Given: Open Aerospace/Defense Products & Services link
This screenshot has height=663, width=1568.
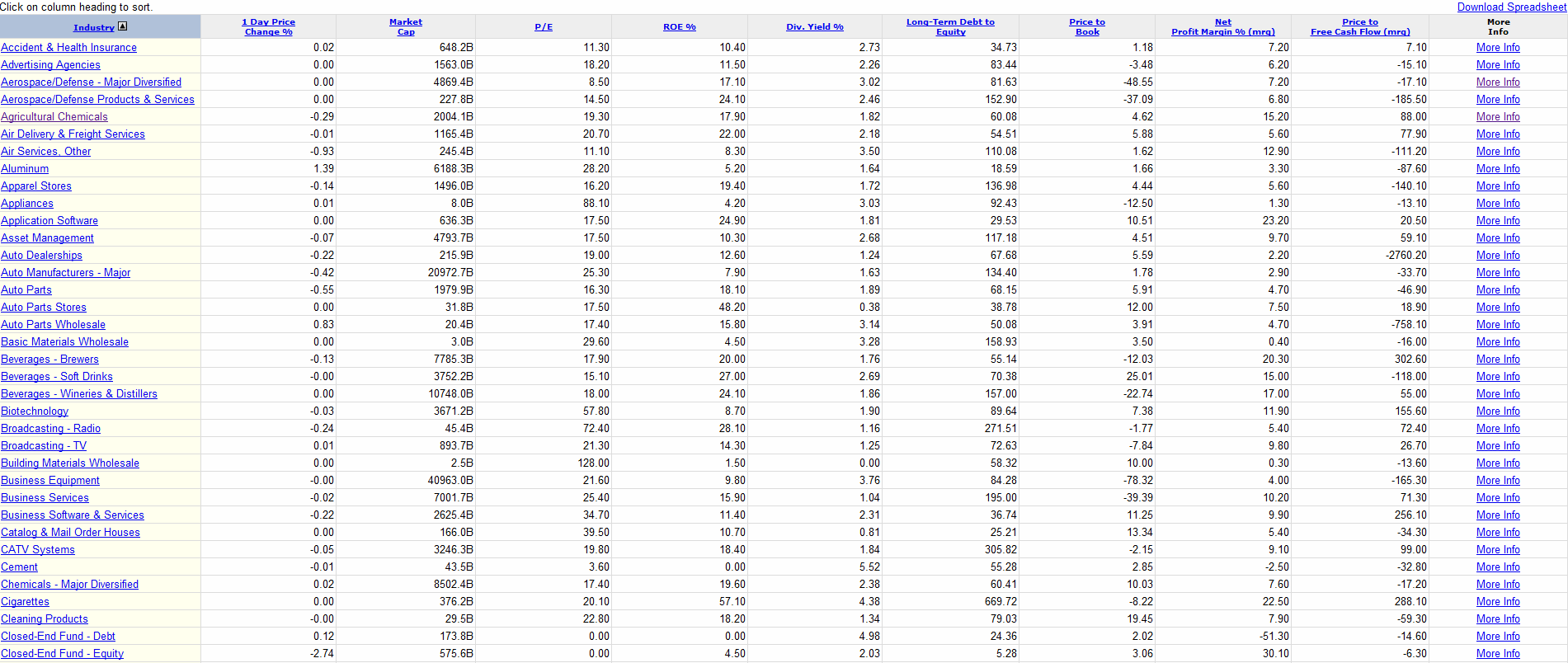Looking at the screenshot, I should pos(98,100).
